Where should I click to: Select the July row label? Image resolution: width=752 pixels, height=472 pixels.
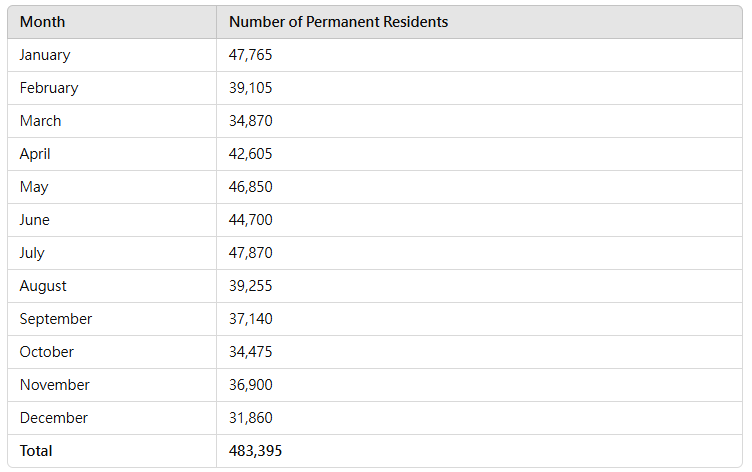[32, 253]
